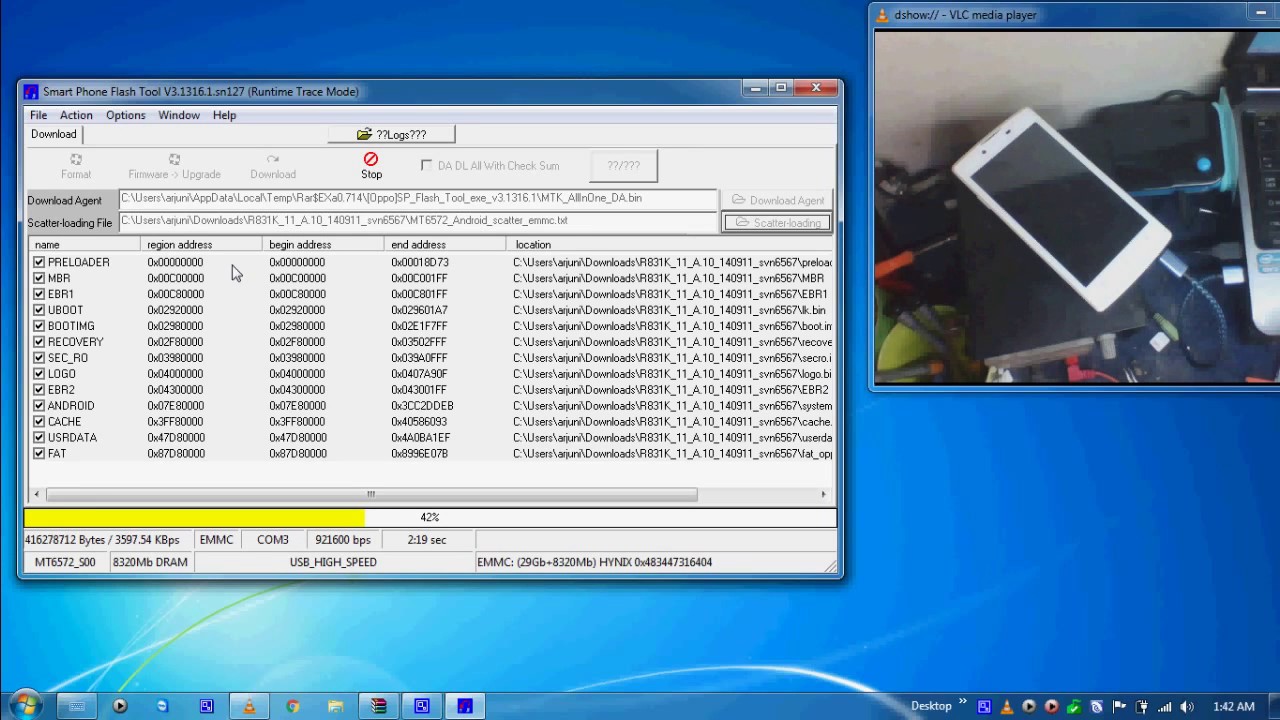
Task: Click the power plug tray icon
Action: (1142, 707)
